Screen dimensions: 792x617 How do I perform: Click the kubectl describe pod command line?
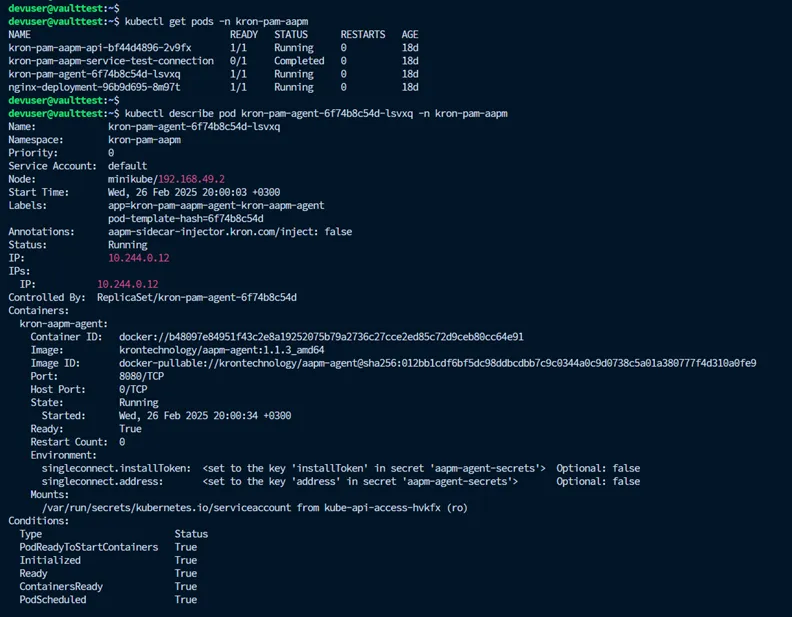316,114
